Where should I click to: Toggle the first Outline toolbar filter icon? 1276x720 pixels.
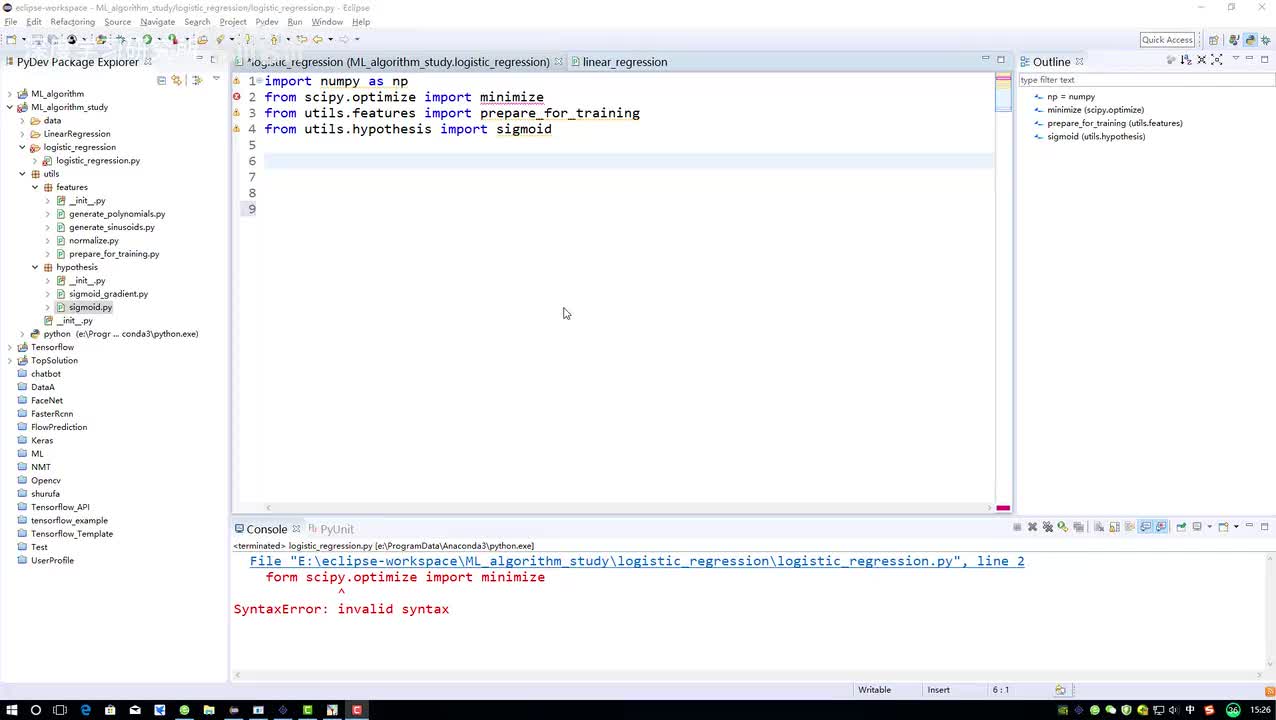1170,60
